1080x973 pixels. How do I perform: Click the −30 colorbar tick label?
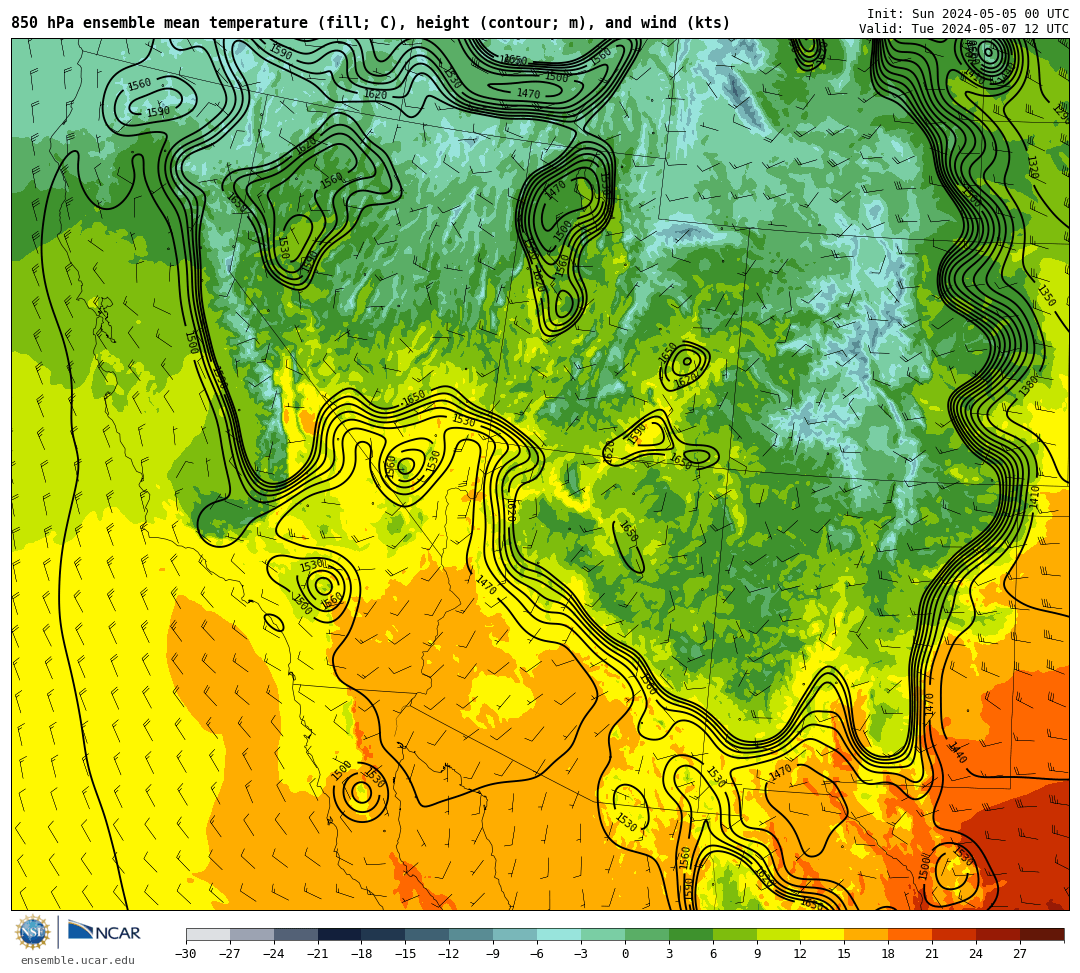186,954
